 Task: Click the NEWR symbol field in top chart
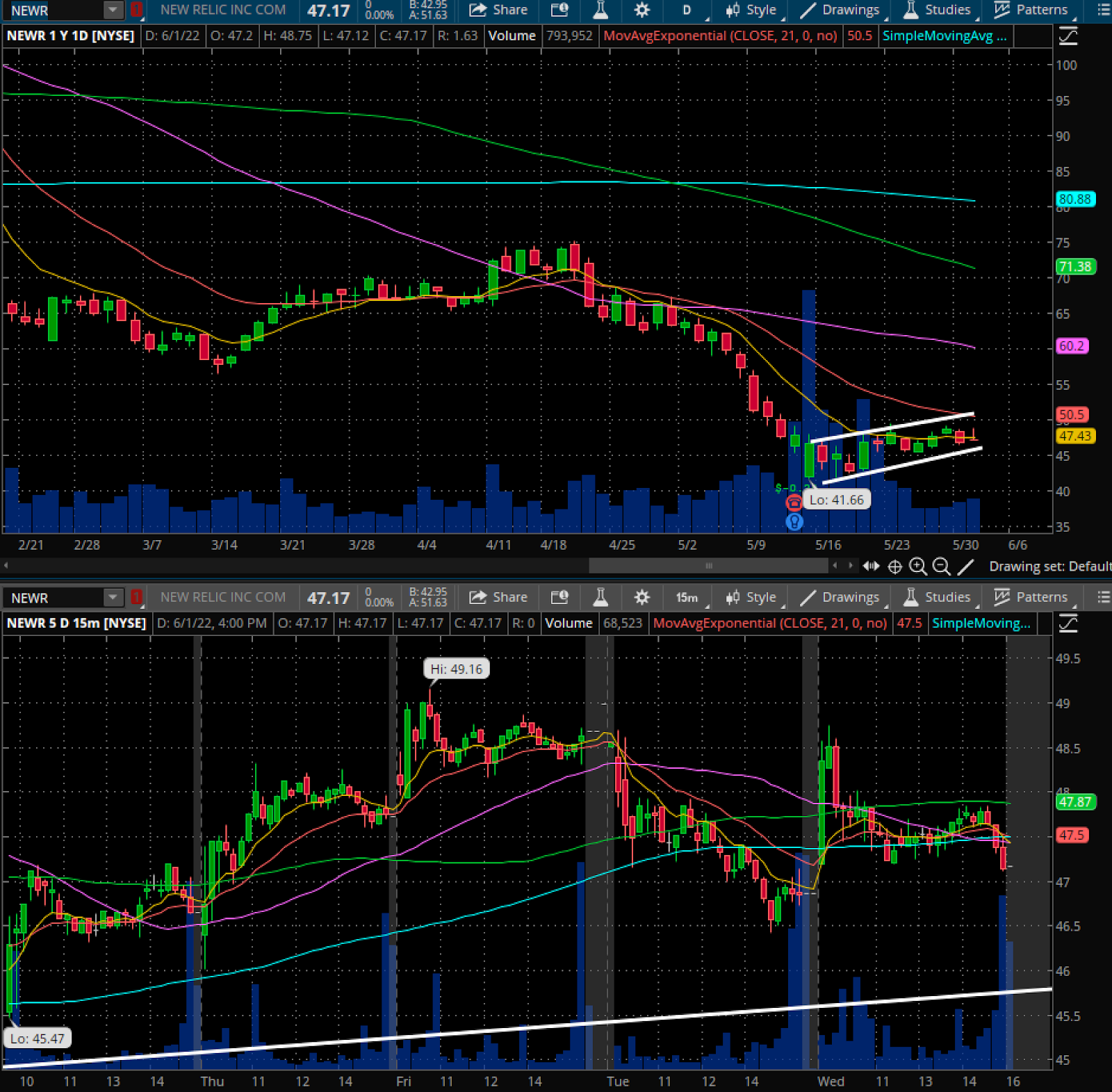[x=54, y=10]
